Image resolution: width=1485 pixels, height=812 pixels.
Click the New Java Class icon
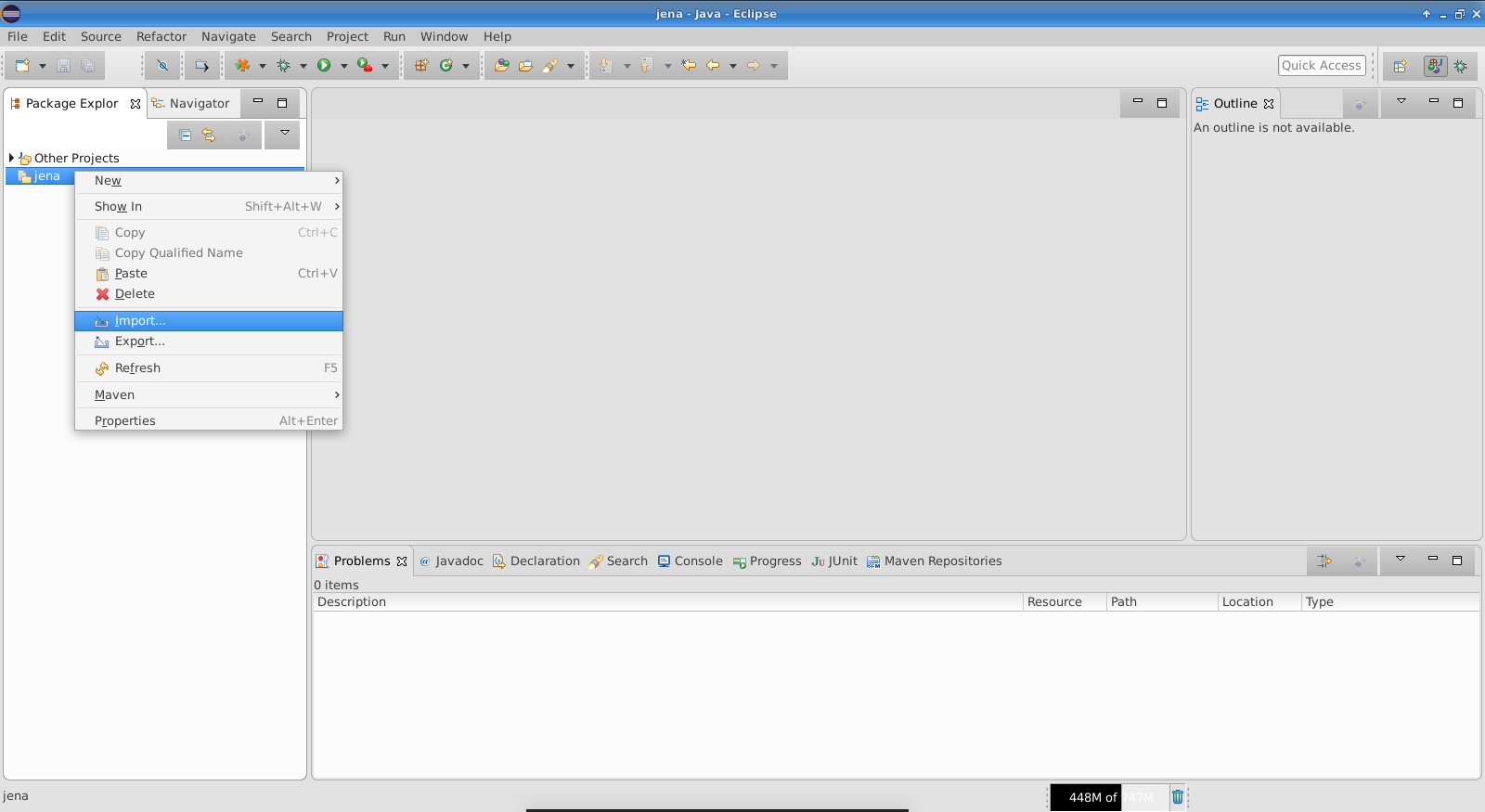[x=446, y=66]
